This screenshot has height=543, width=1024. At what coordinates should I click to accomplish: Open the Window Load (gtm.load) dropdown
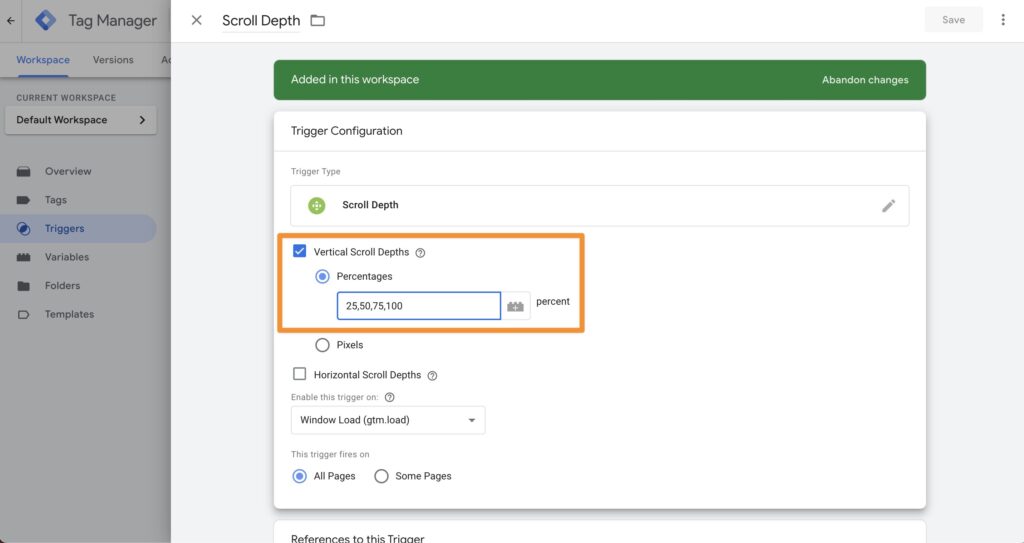(388, 420)
